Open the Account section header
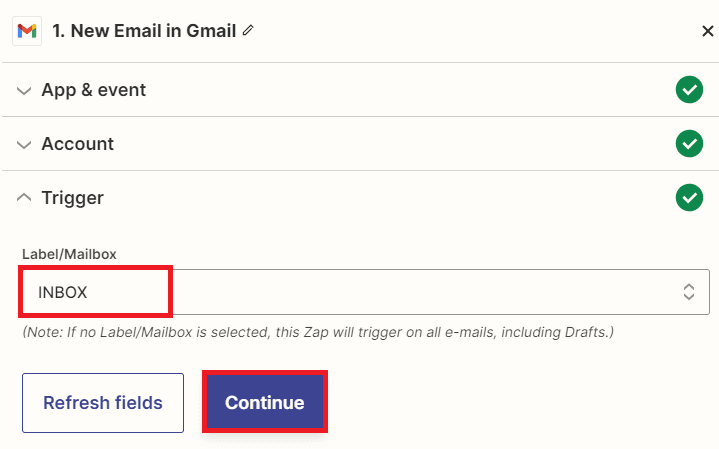Image resolution: width=719 pixels, height=449 pixels. (77, 144)
